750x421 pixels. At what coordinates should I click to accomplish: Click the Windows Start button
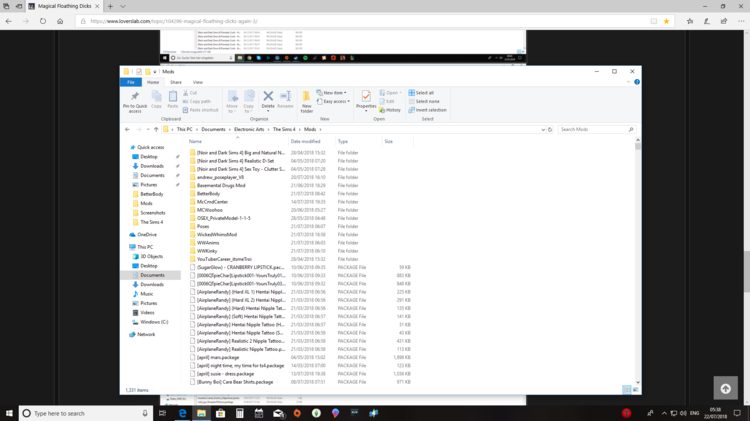pyautogui.click(x=9, y=413)
